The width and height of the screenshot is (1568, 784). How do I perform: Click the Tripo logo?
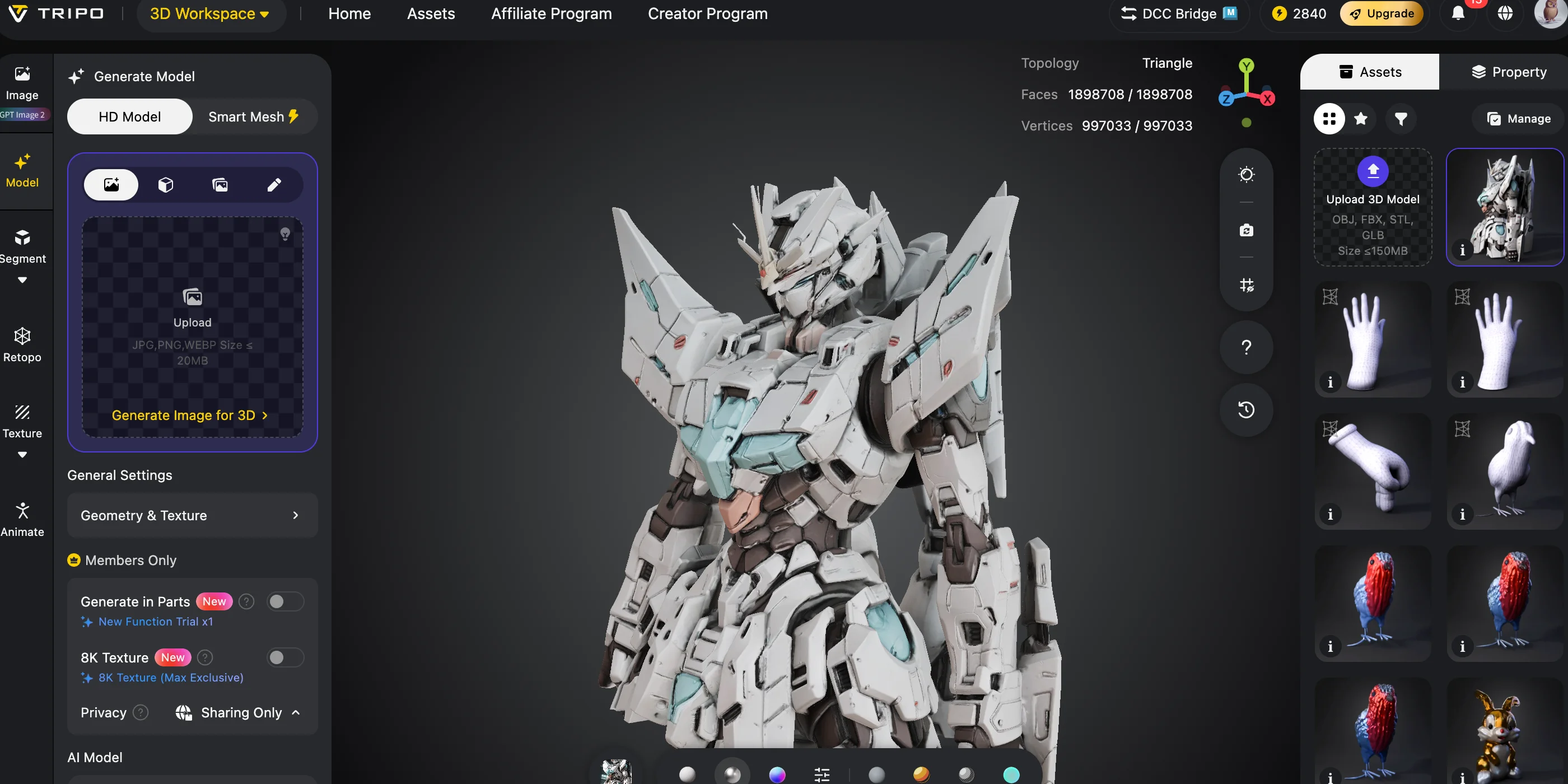56,13
